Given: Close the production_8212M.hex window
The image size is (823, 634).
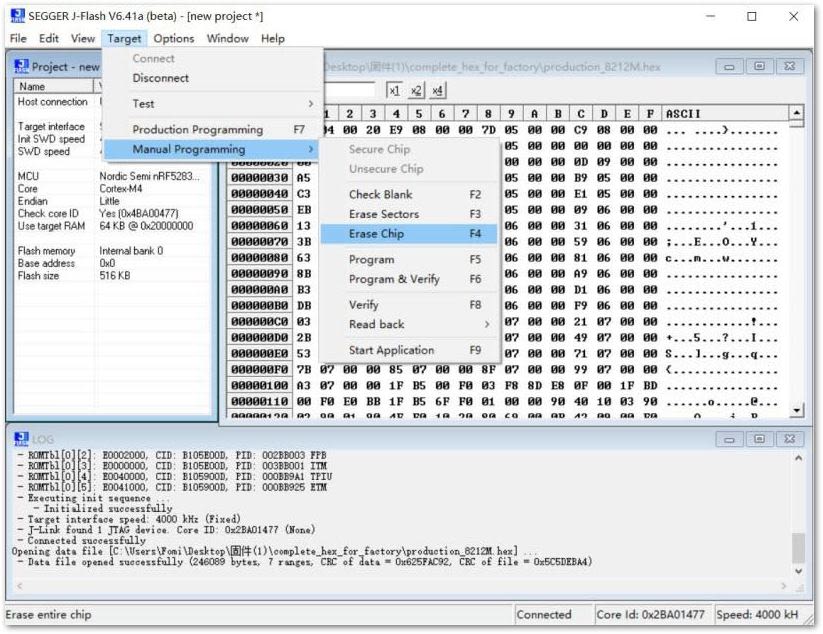Looking at the screenshot, I should pos(789,67).
